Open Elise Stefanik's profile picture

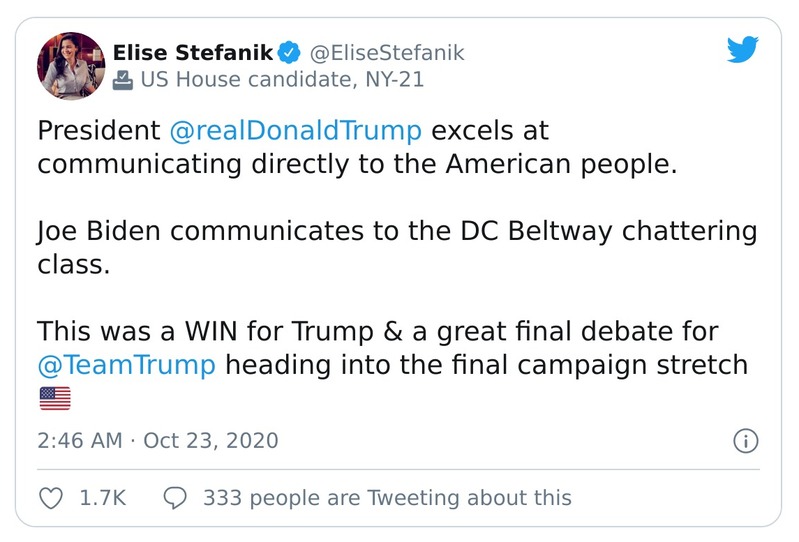point(71,66)
